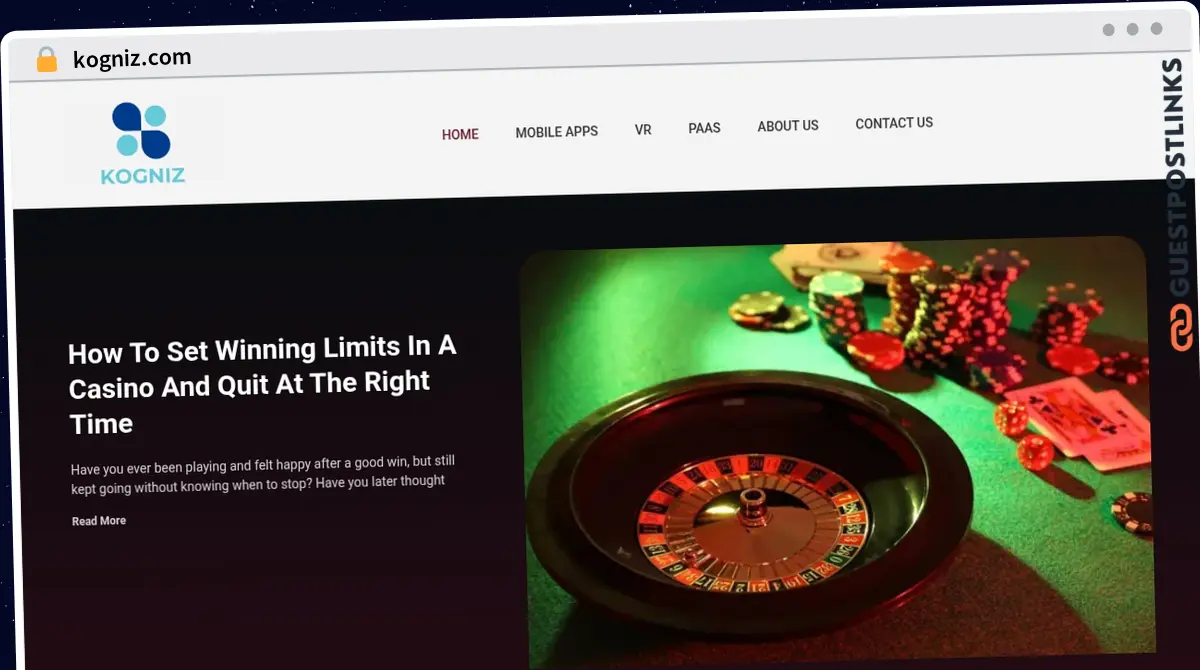Open the VR navigation item
Viewport: 1200px width, 670px height.
[643, 130]
